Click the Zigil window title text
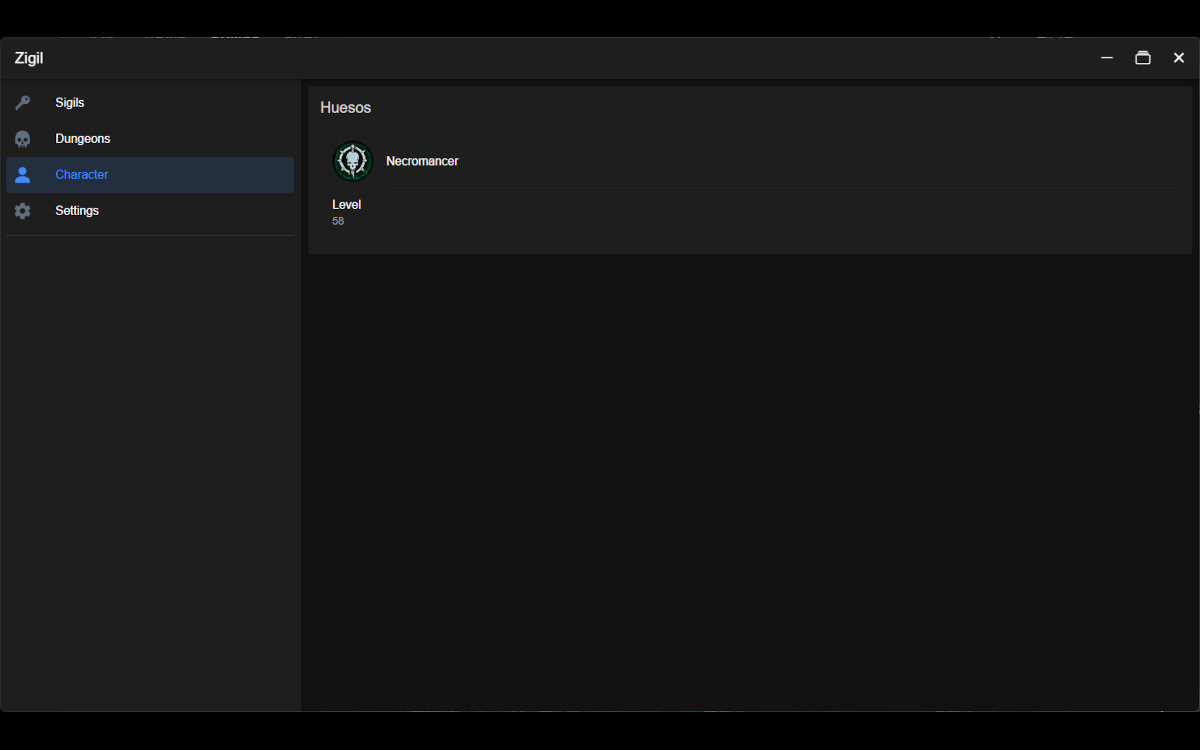This screenshot has height=750, width=1200. [29, 58]
